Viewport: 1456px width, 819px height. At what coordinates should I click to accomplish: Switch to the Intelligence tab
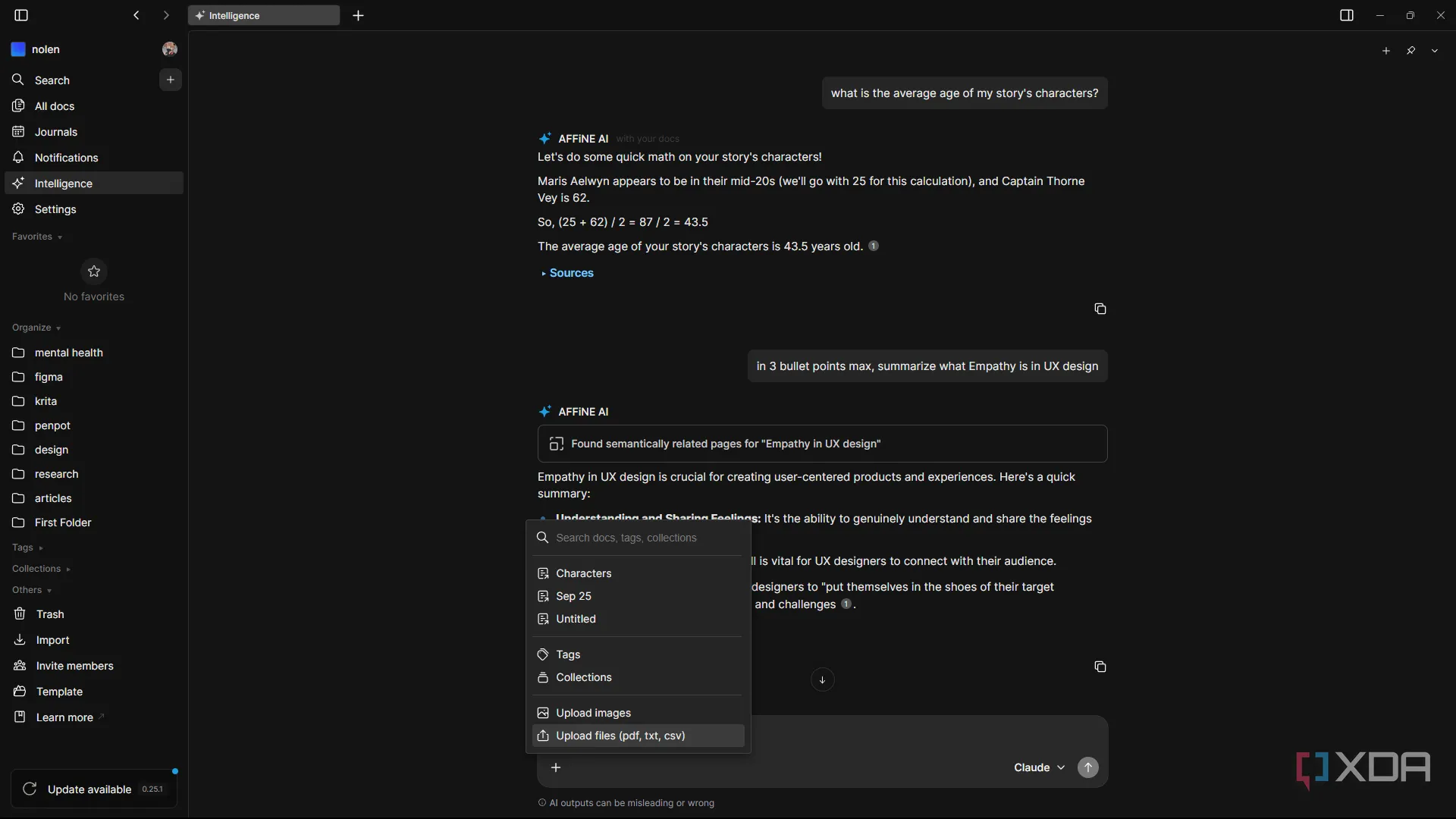[x=263, y=15]
